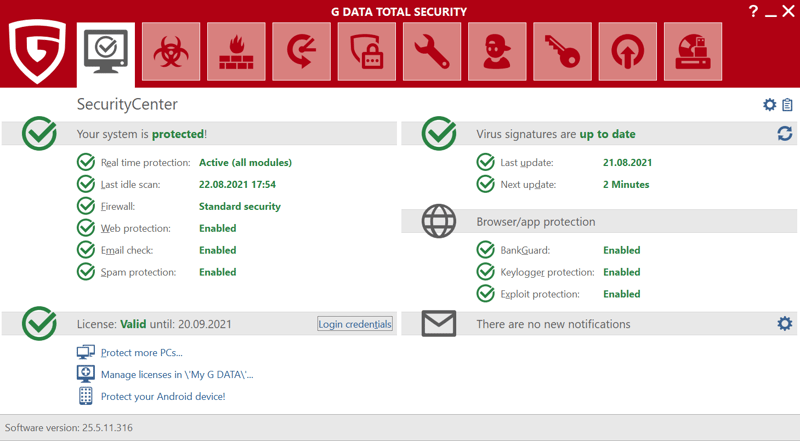The image size is (800, 441).
Task: Click the BankGuard label
Action: 525,251
